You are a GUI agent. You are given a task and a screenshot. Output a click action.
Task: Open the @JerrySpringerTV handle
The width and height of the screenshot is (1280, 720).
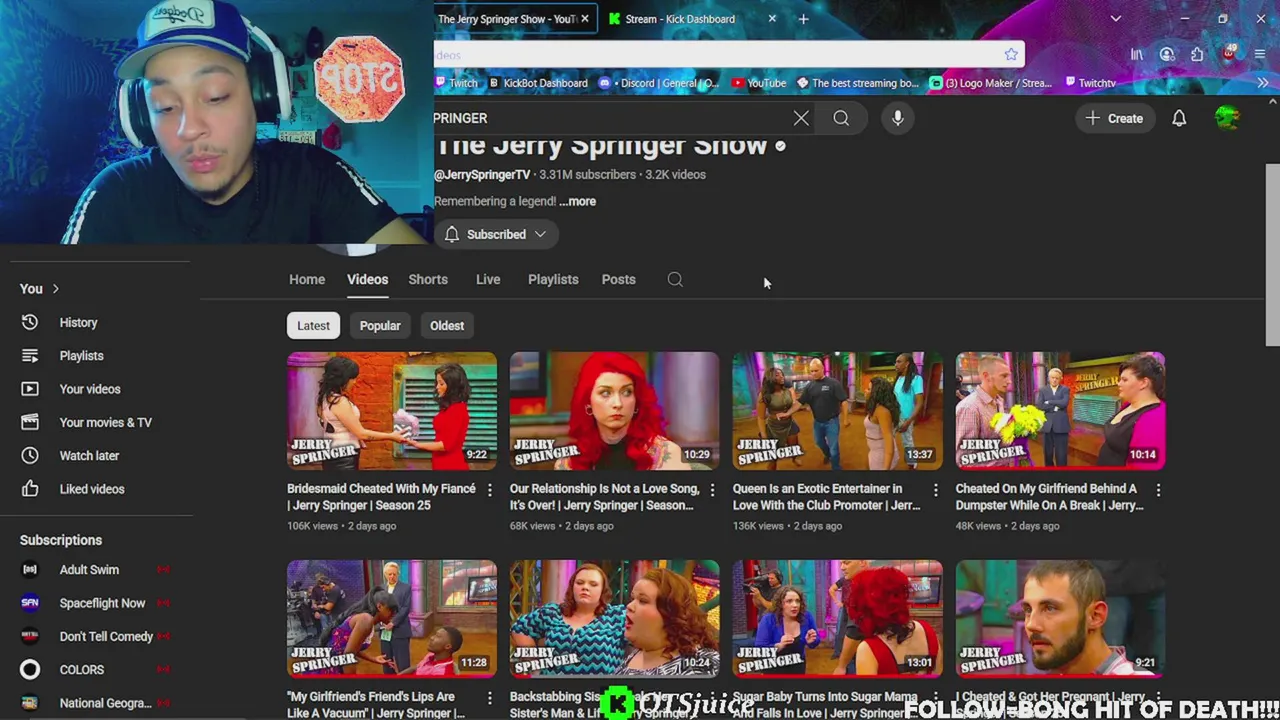tap(482, 174)
